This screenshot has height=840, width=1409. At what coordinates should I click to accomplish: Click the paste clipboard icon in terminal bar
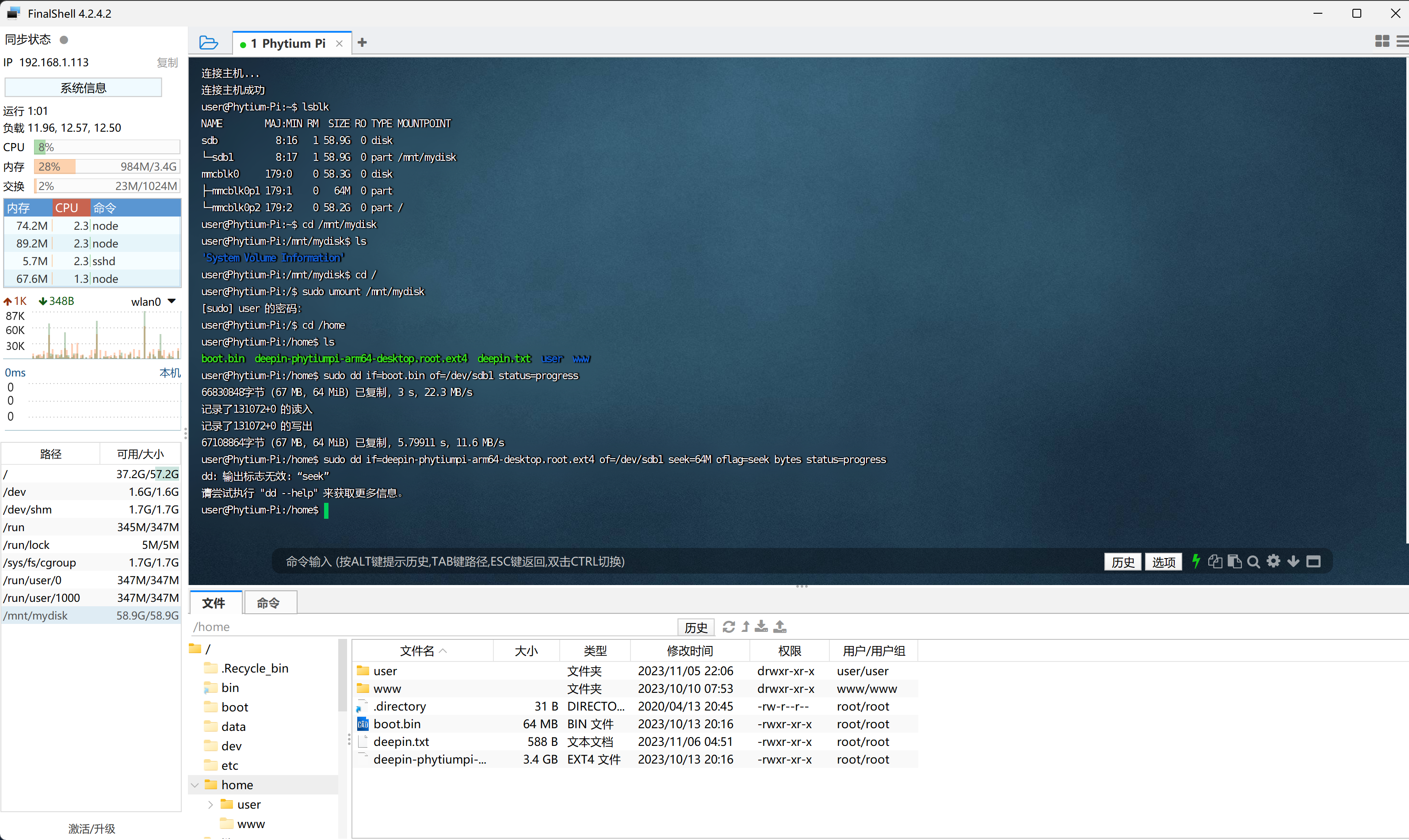(x=1234, y=562)
